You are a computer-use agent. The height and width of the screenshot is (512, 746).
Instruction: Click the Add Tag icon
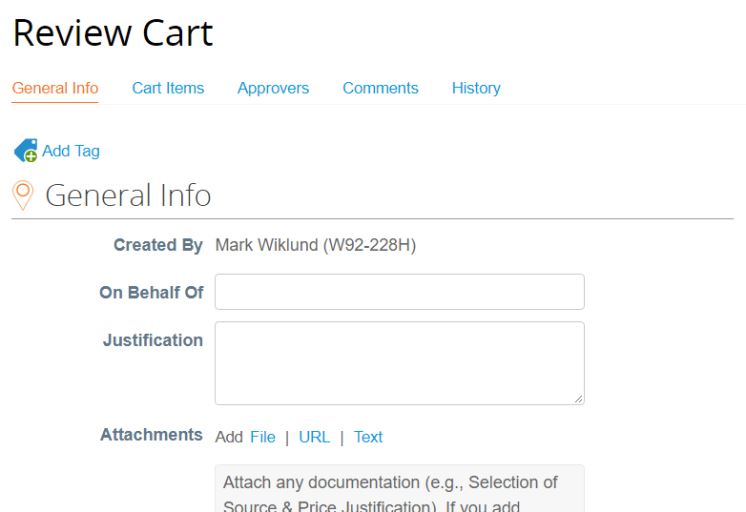pyautogui.click(x=25, y=151)
